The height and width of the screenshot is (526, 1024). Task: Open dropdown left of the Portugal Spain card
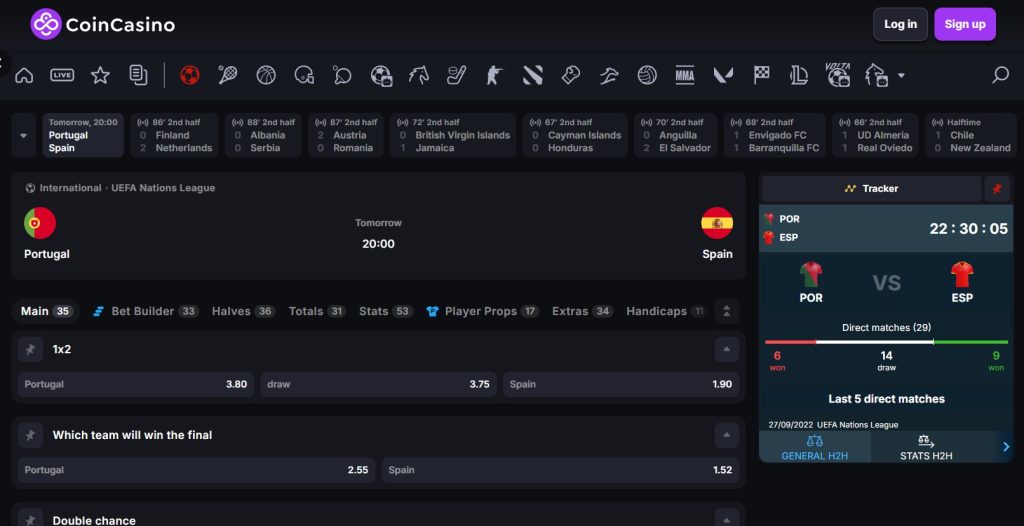coord(24,135)
